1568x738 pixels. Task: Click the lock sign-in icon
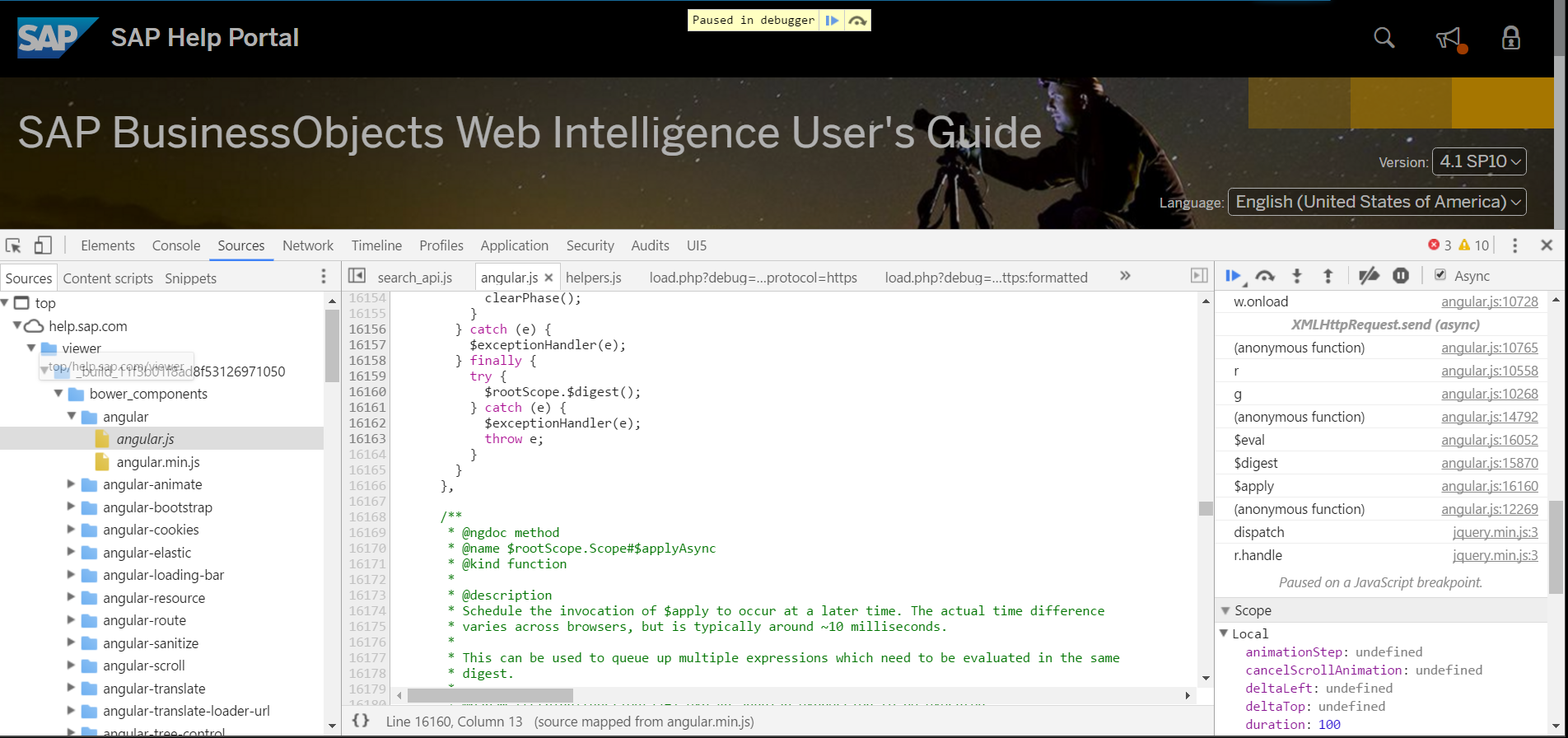click(x=1511, y=38)
